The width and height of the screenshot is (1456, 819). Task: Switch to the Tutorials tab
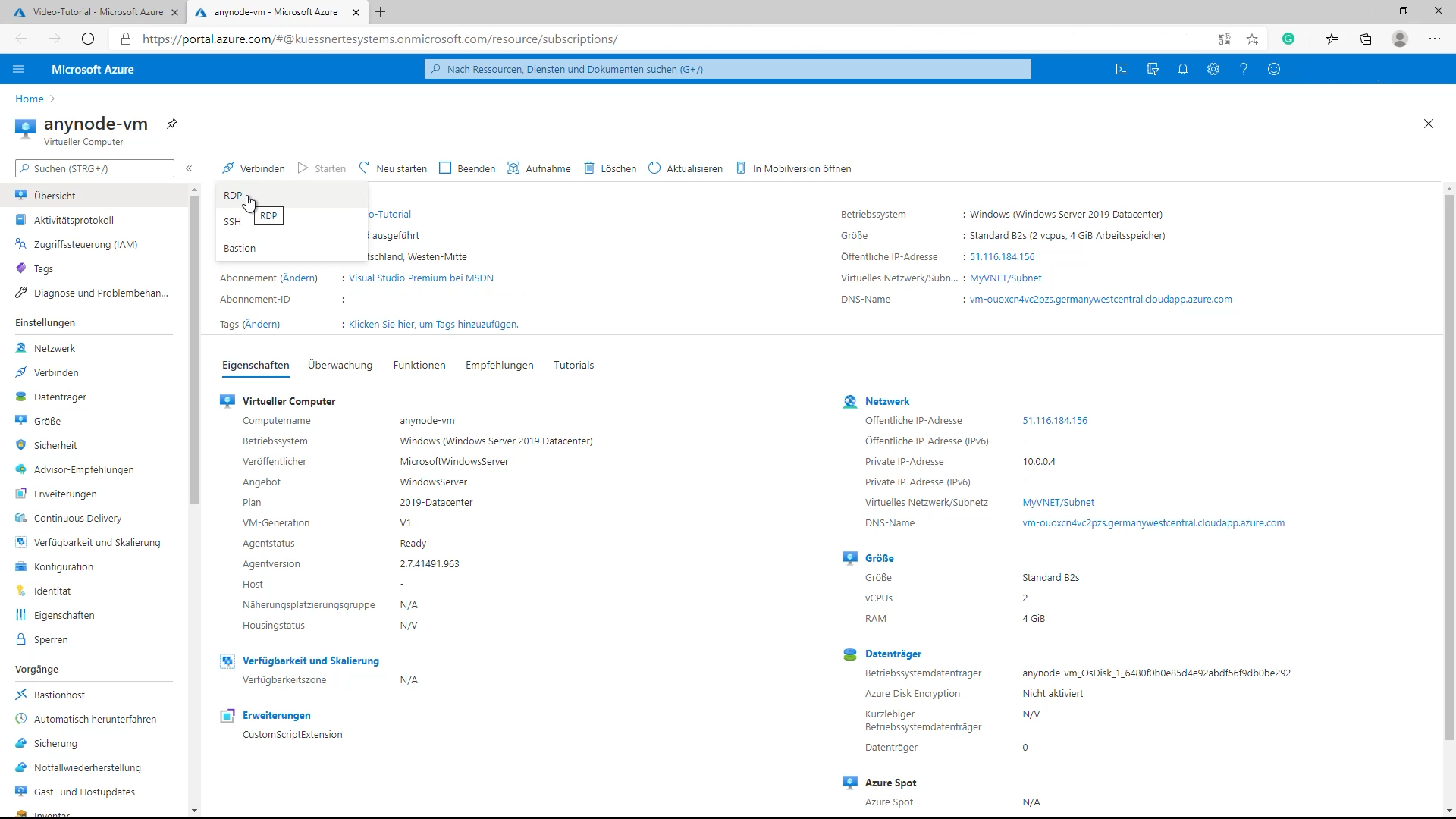click(x=574, y=365)
